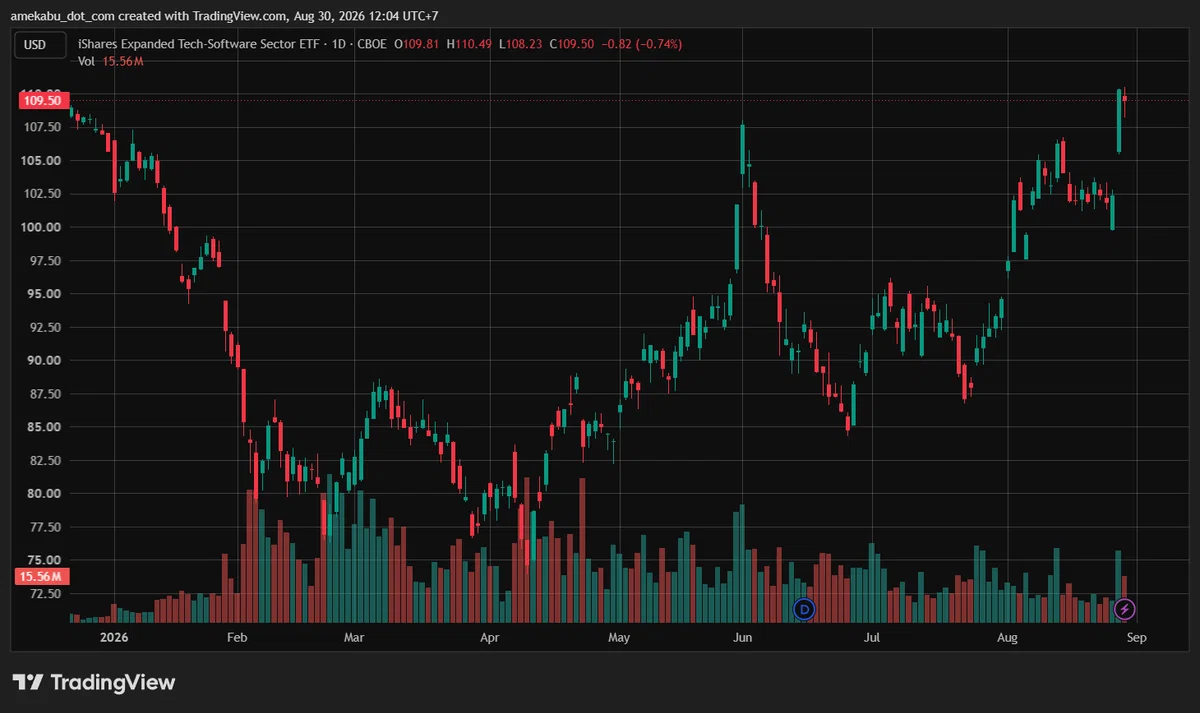The height and width of the screenshot is (713, 1200).
Task: Click the 75.00 price axis label
Action: (x=44, y=560)
